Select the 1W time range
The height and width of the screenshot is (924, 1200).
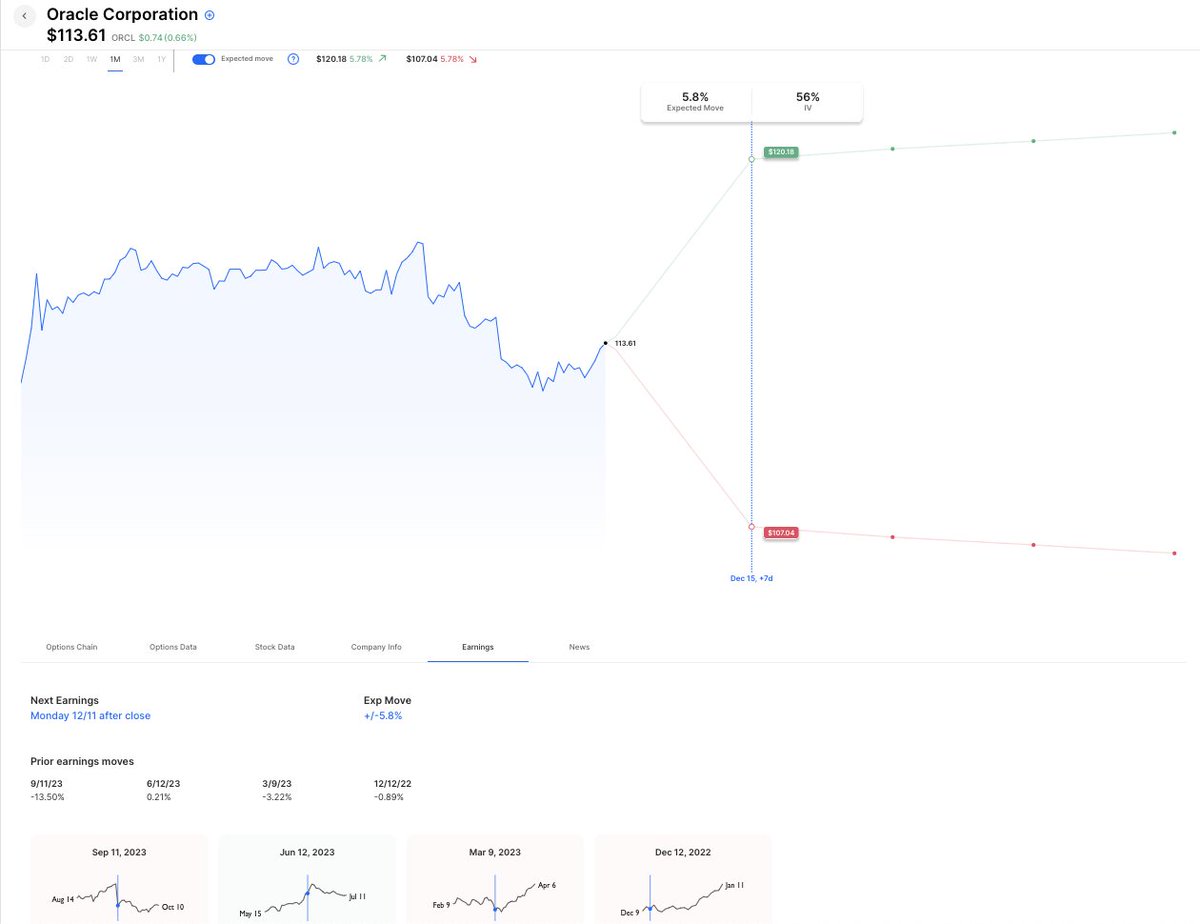click(91, 59)
